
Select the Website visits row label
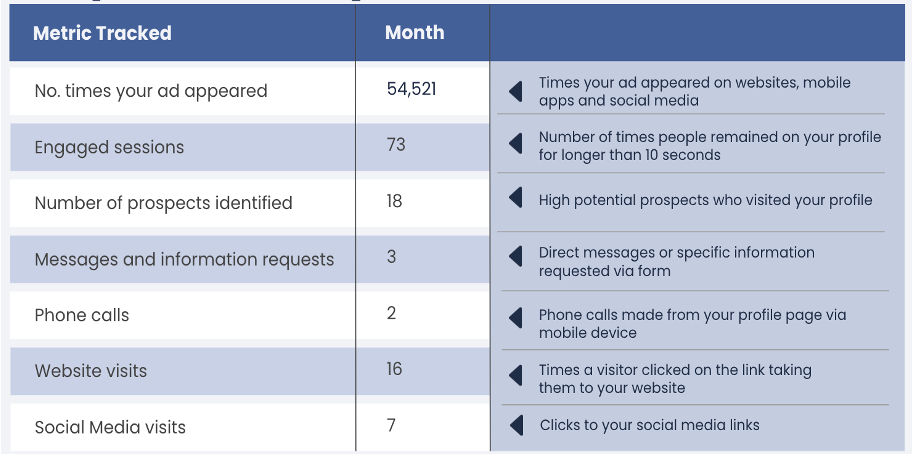coord(90,371)
